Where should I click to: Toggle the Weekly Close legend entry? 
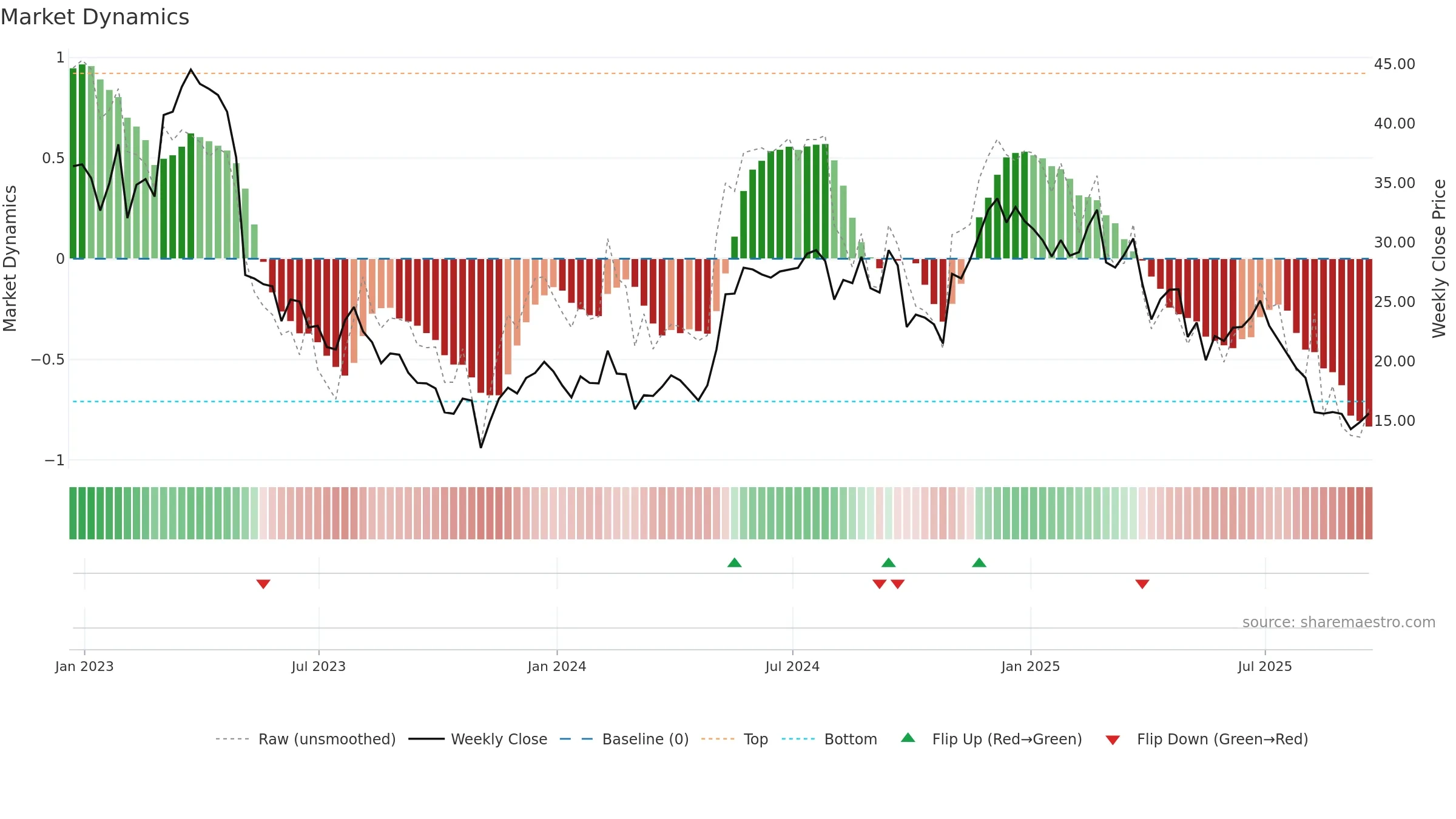[x=477, y=739]
